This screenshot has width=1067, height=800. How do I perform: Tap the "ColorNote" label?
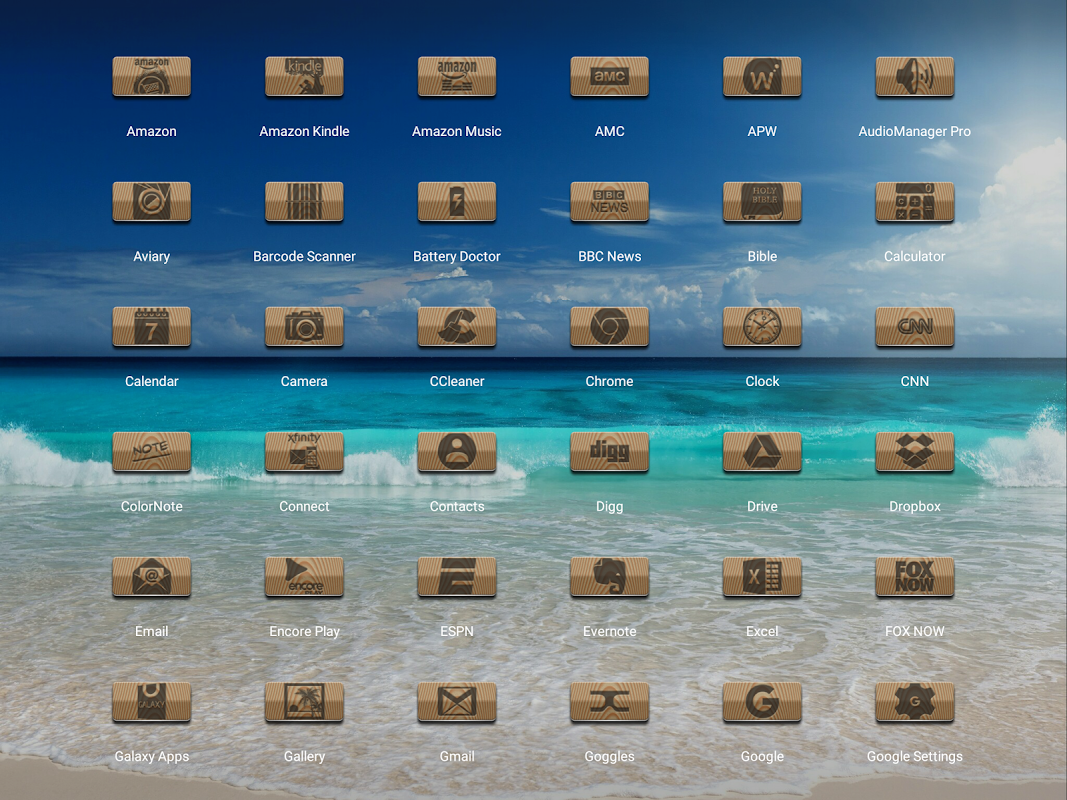[151, 507]
